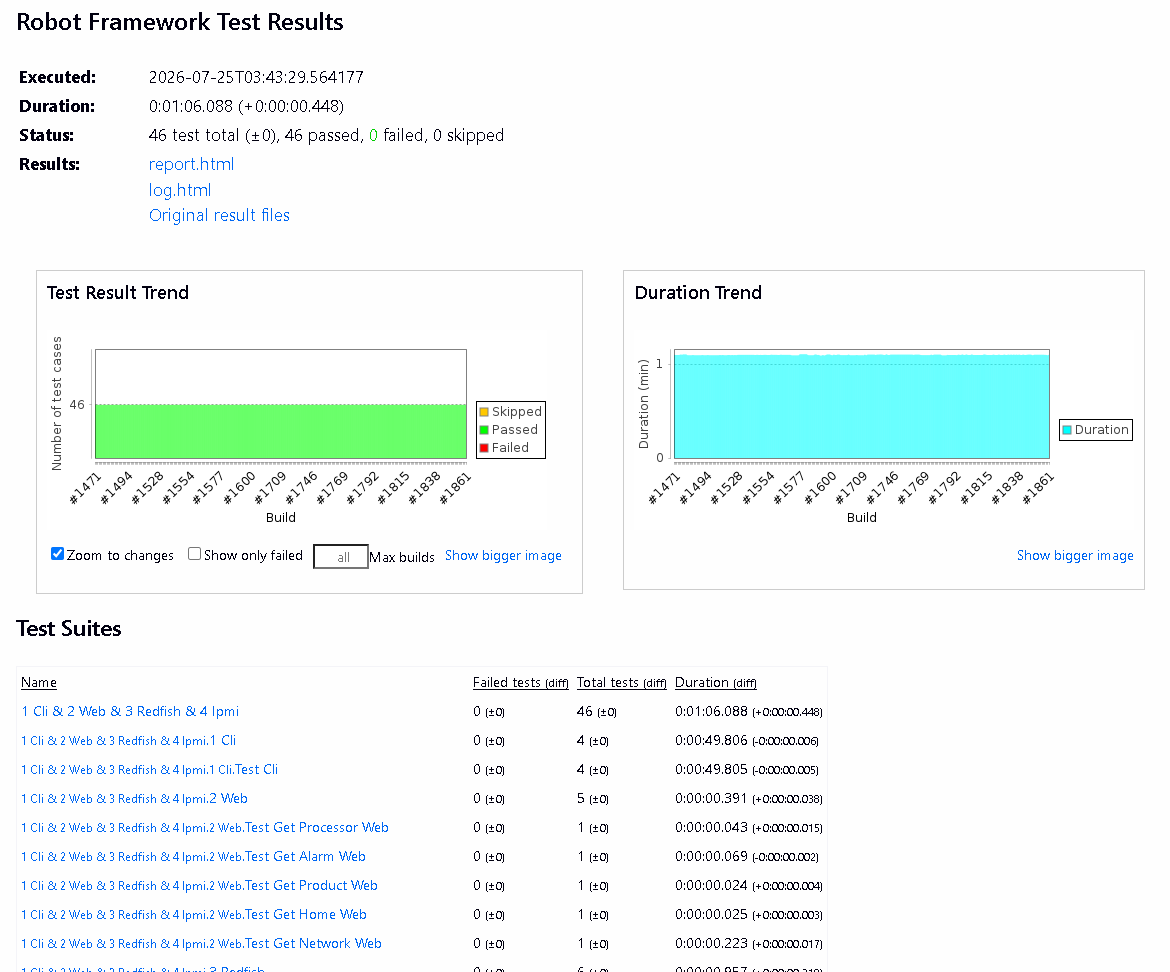Click the yellow Skipped legend swatch

(x=484, y=412)
